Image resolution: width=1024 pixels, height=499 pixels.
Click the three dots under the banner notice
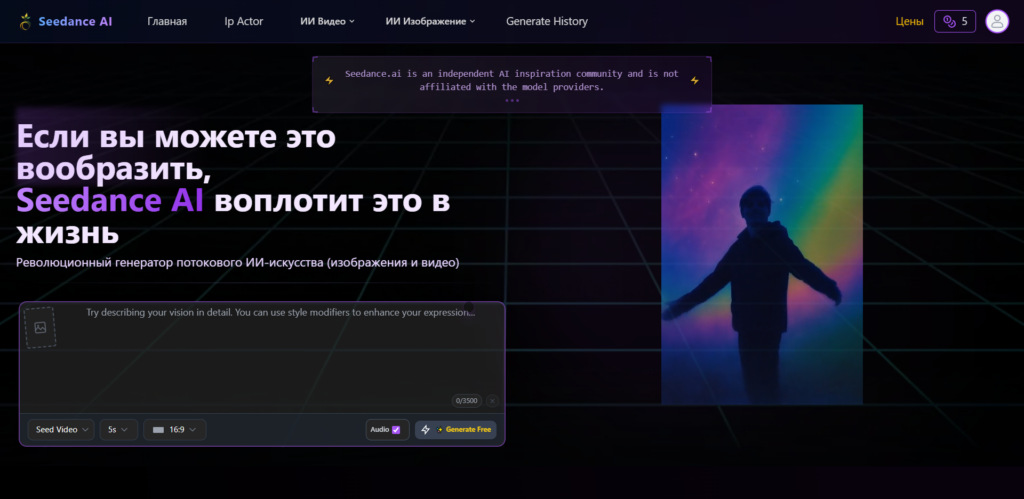511,100
